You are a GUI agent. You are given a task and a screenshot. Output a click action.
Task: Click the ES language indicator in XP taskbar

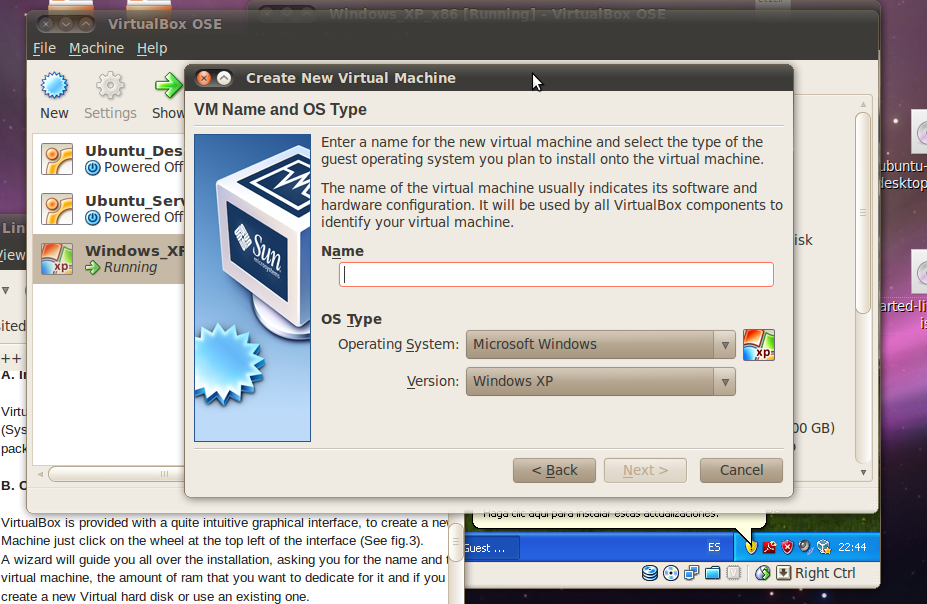714,547
